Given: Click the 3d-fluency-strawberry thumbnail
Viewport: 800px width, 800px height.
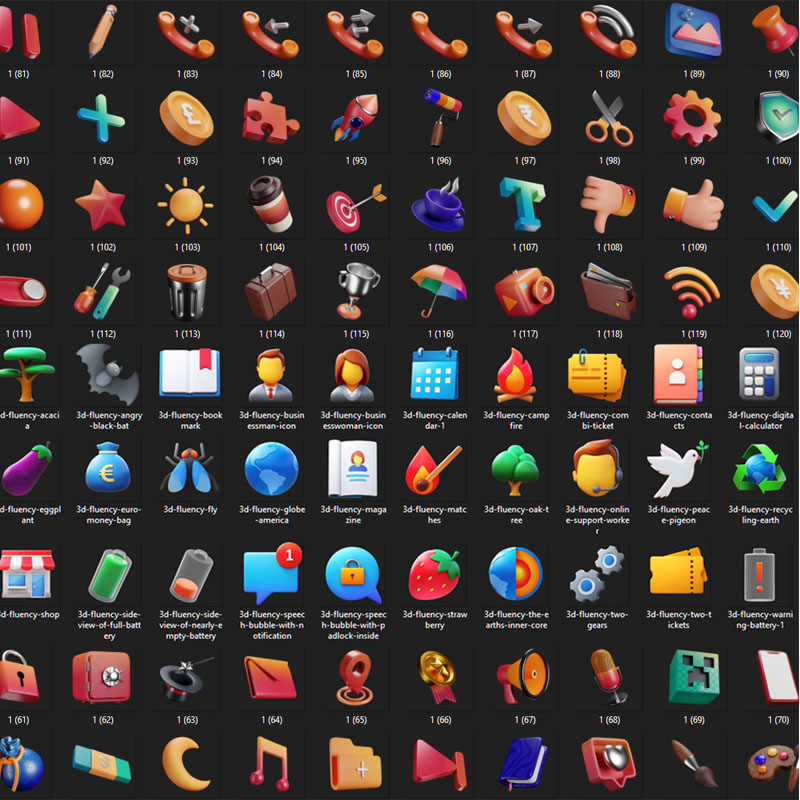Looking at the screenshot, I should (x=435, y=574).
